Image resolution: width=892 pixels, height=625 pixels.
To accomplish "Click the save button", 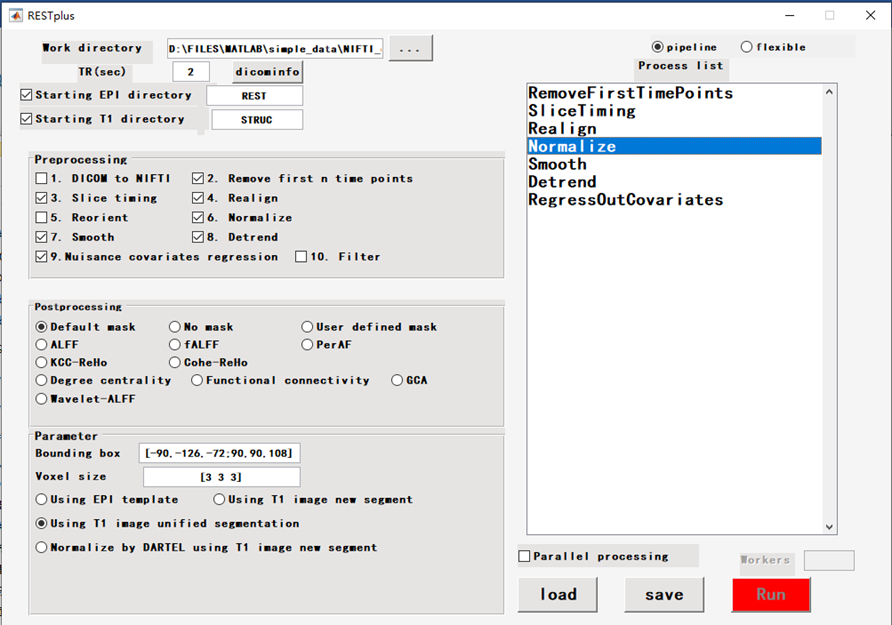I will point(664,594).
